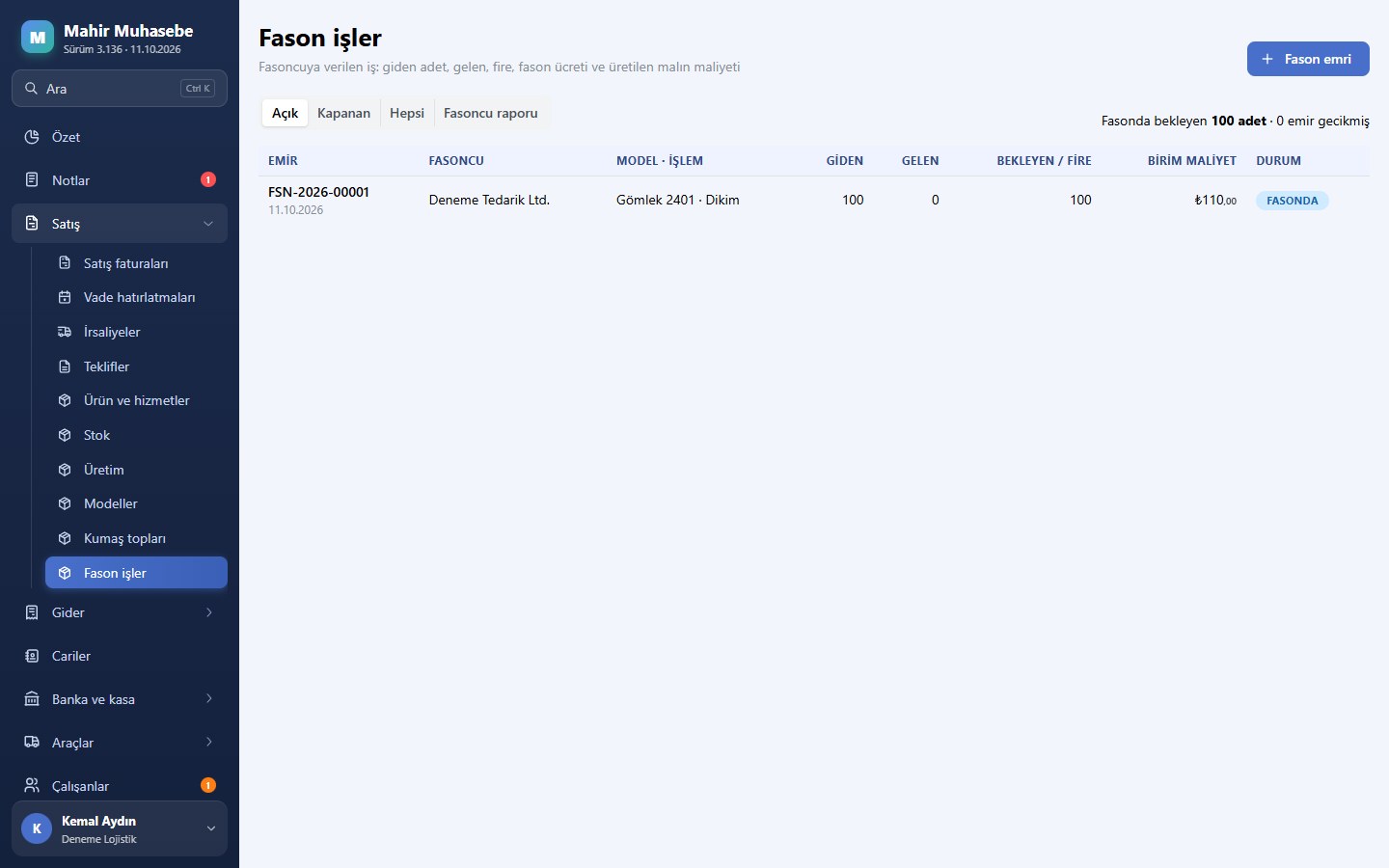Create a new Fason emri
The height and width of the screenshot is (868, 1389).
pos(1308,59)
